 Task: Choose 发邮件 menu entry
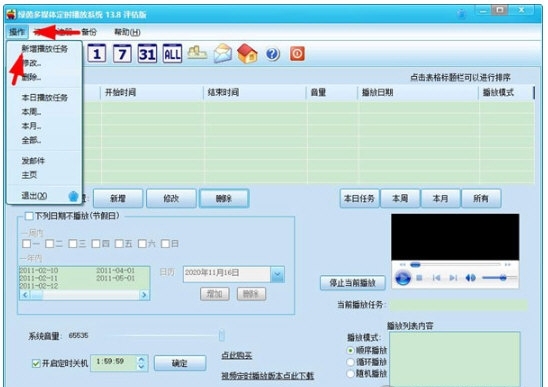pyautogui.click(x=44, y=161)
